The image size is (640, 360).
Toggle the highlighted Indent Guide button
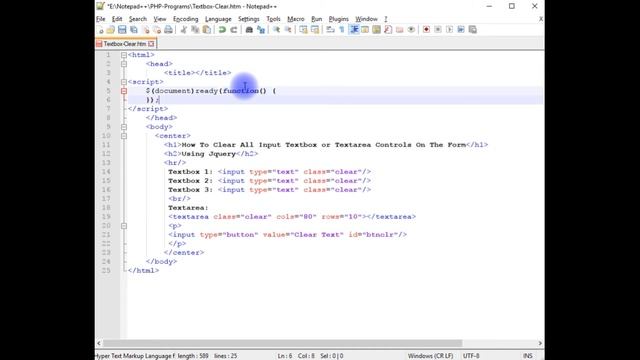[x=354, y=30]
